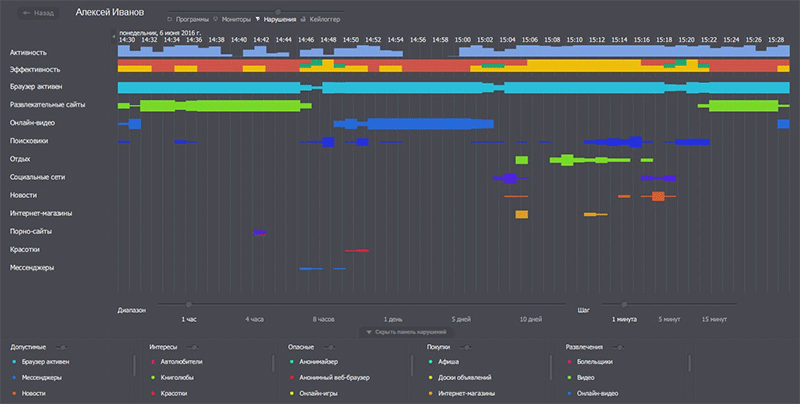The height and width of the screenshot is (404, 800).
Task: Click the Автолюбители lightning marker icon
Action: tap(153, 362)
